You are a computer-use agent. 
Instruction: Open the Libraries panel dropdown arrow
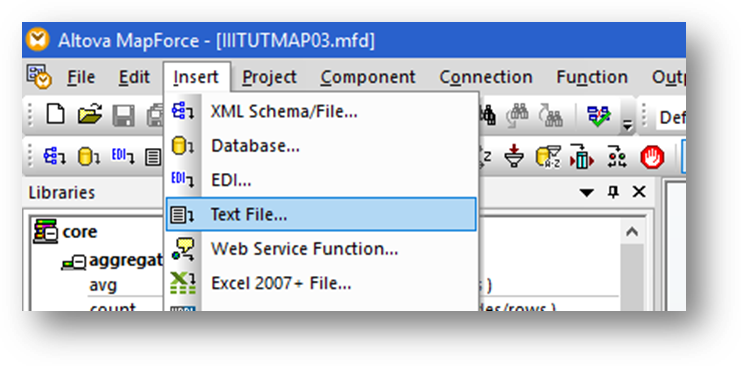point(586,192)
